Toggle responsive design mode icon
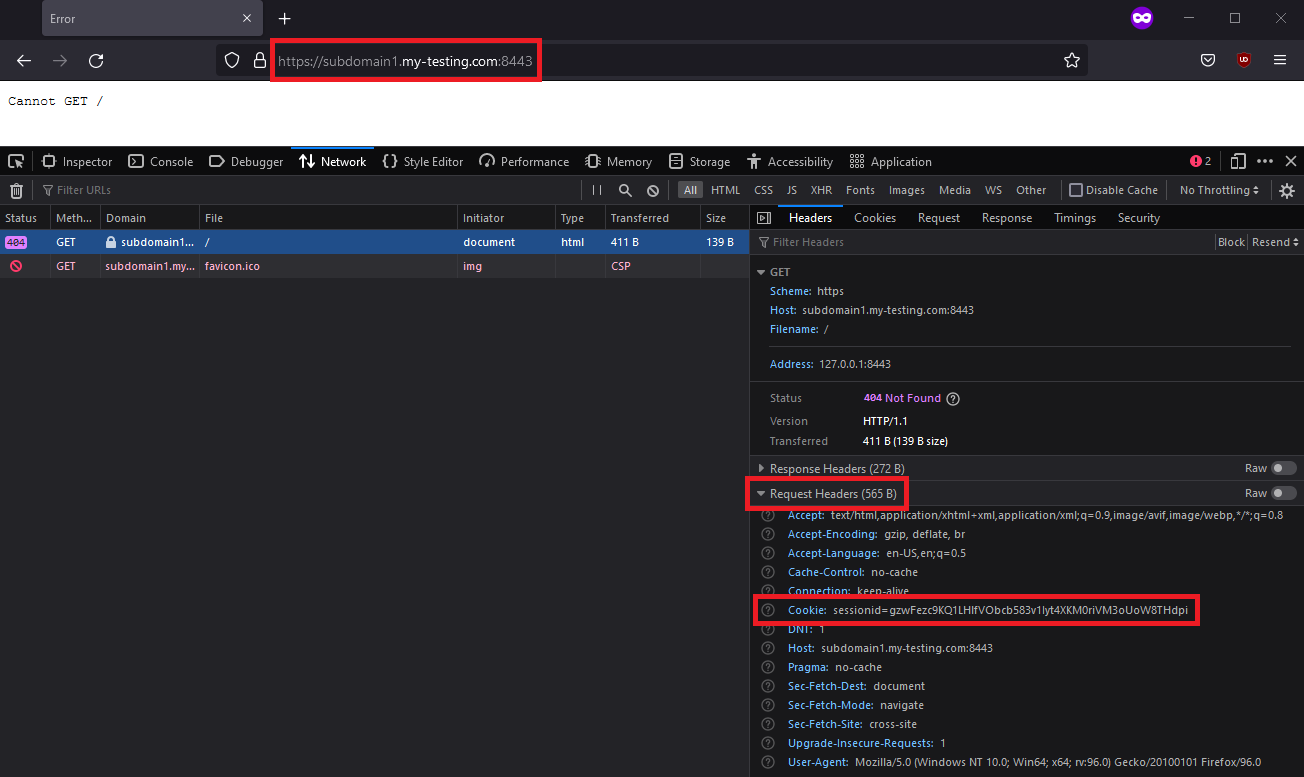This screenshot has height=777, width=1304. pos(1238,161)
